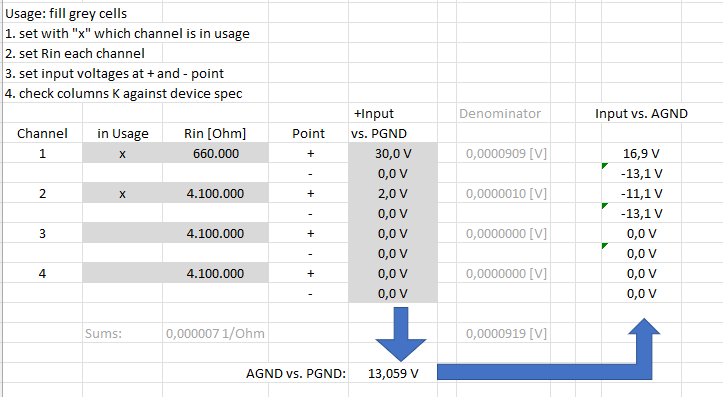
Task: Click the "x" usage cell for channel 1
Action: tap(123, 154)
